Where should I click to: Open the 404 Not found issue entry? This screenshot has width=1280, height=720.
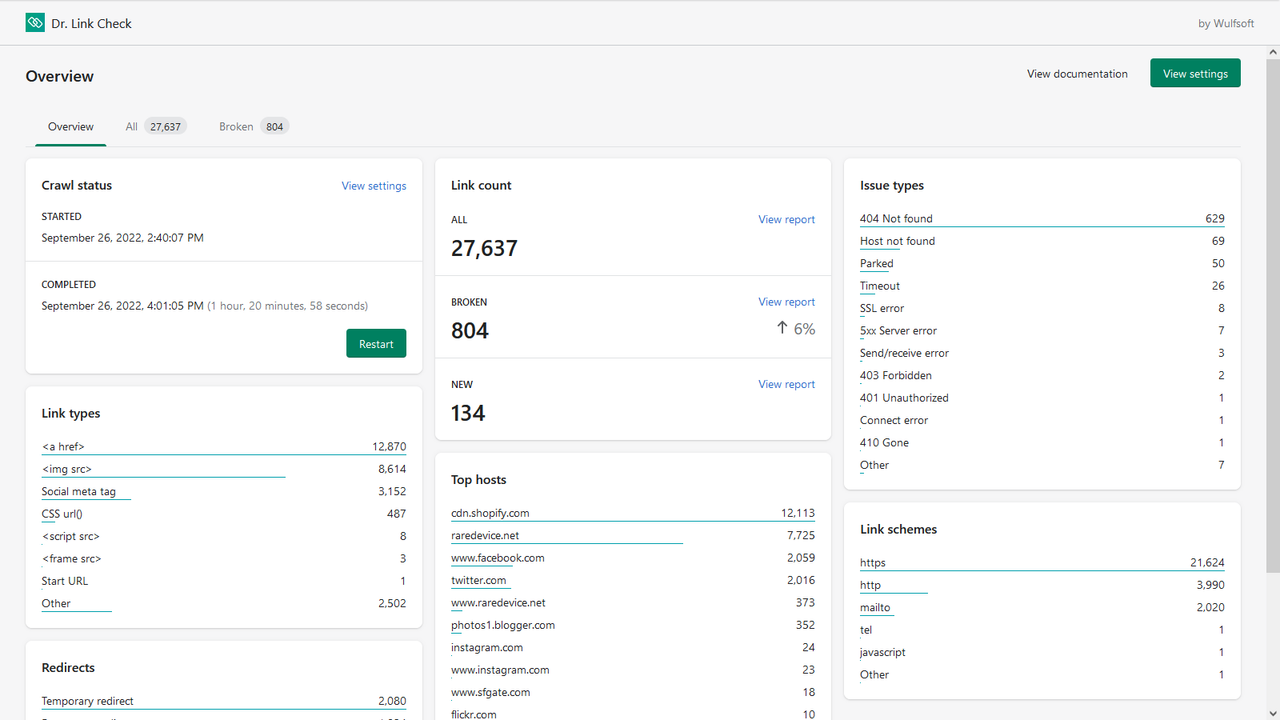pyautogui.click(x=896, y=218)
